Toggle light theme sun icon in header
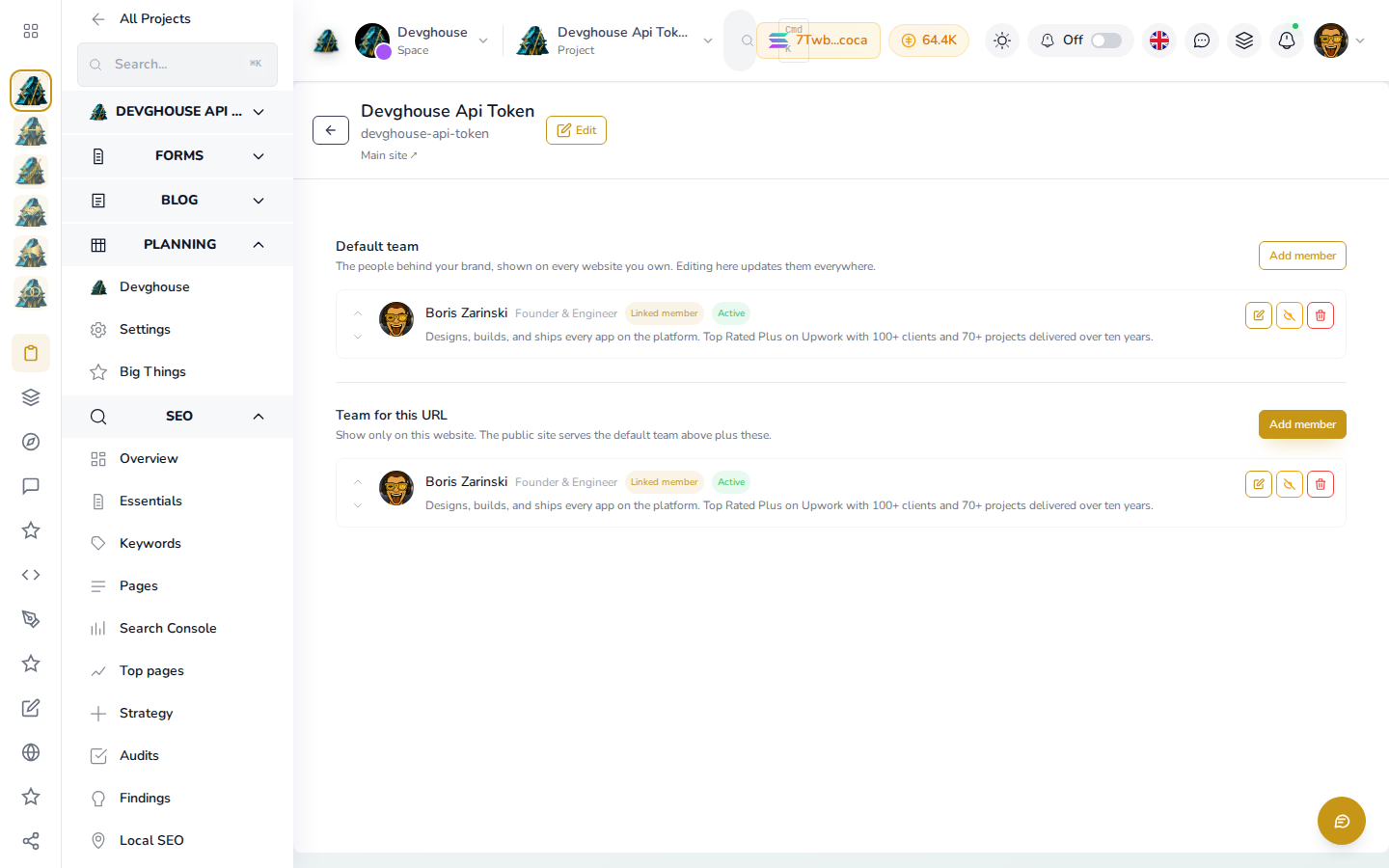 pyautogui.click(x=1002, y=41)
